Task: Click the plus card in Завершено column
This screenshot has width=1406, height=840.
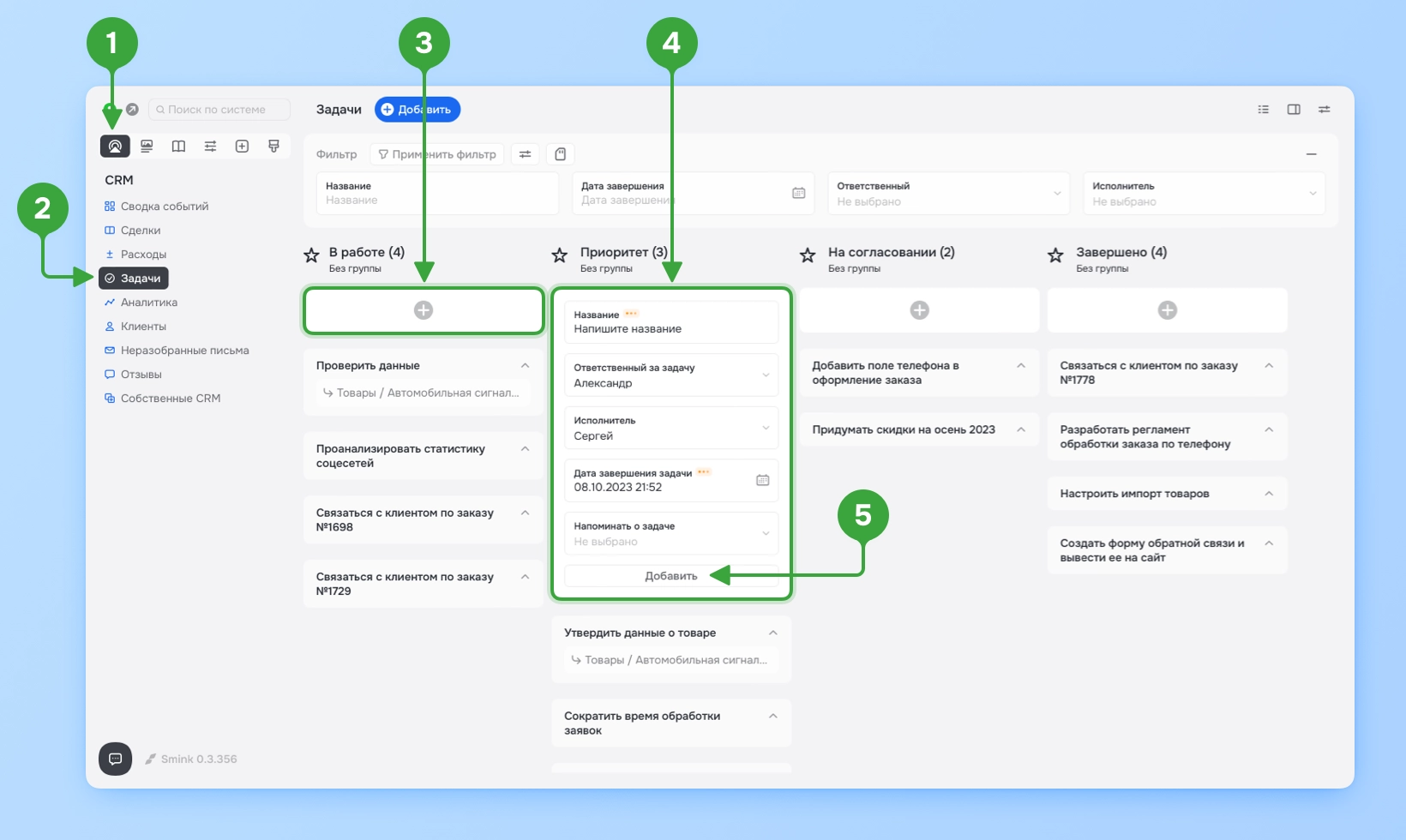Action: 1167,310
